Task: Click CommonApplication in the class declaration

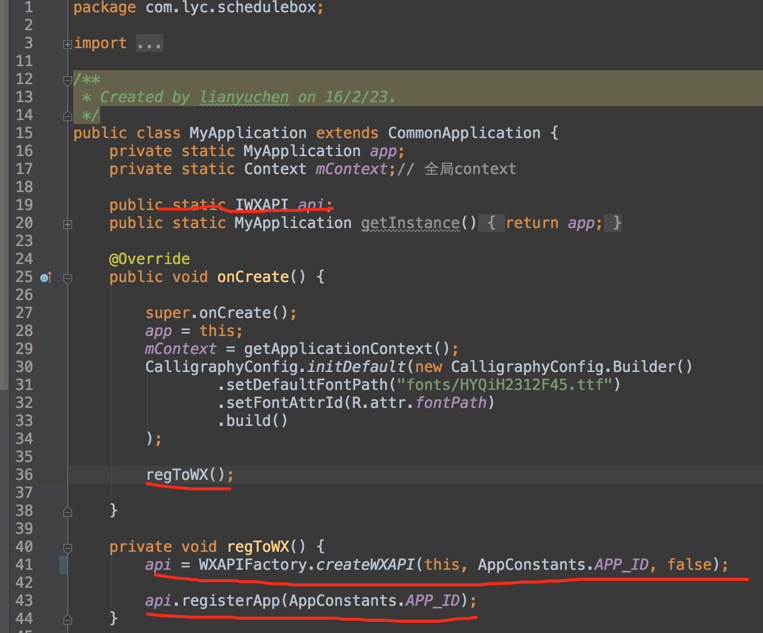Action: coord(464,133)
